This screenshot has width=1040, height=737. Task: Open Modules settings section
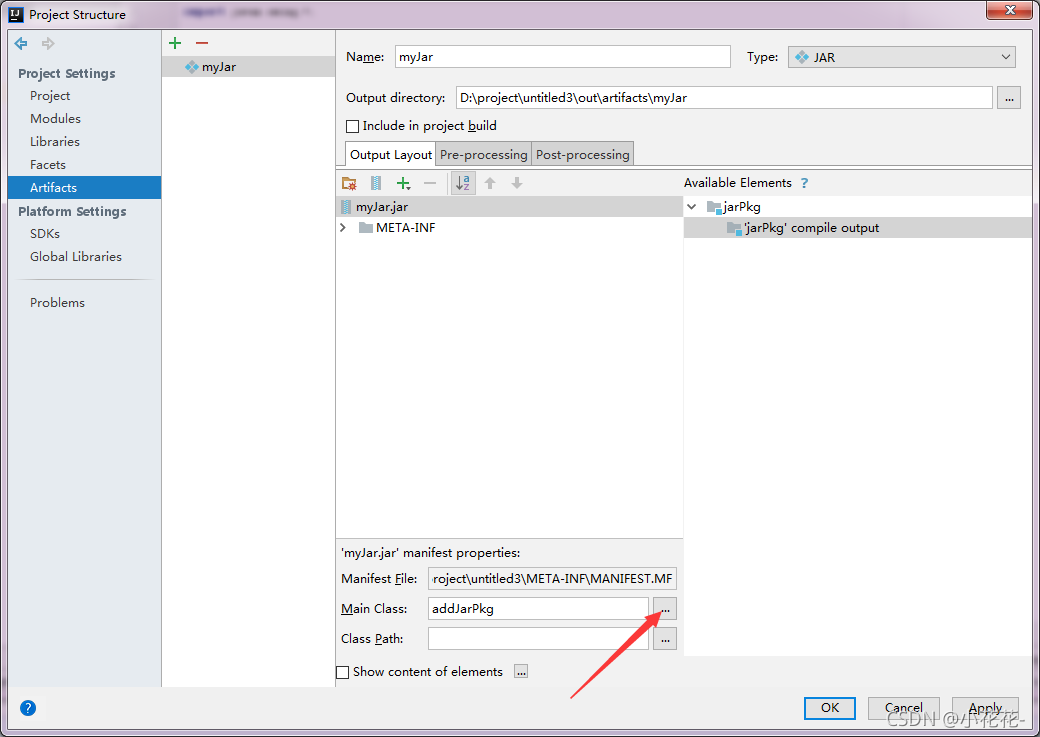pyautogui.click(x=55, y=118)
